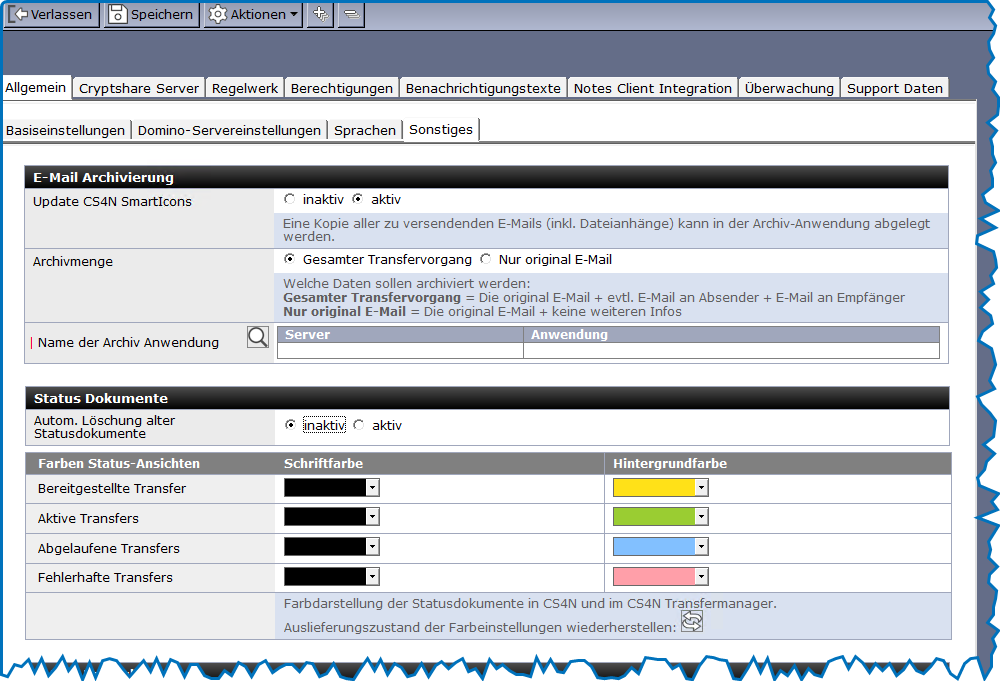Click the Verlassen exit button

52,14
